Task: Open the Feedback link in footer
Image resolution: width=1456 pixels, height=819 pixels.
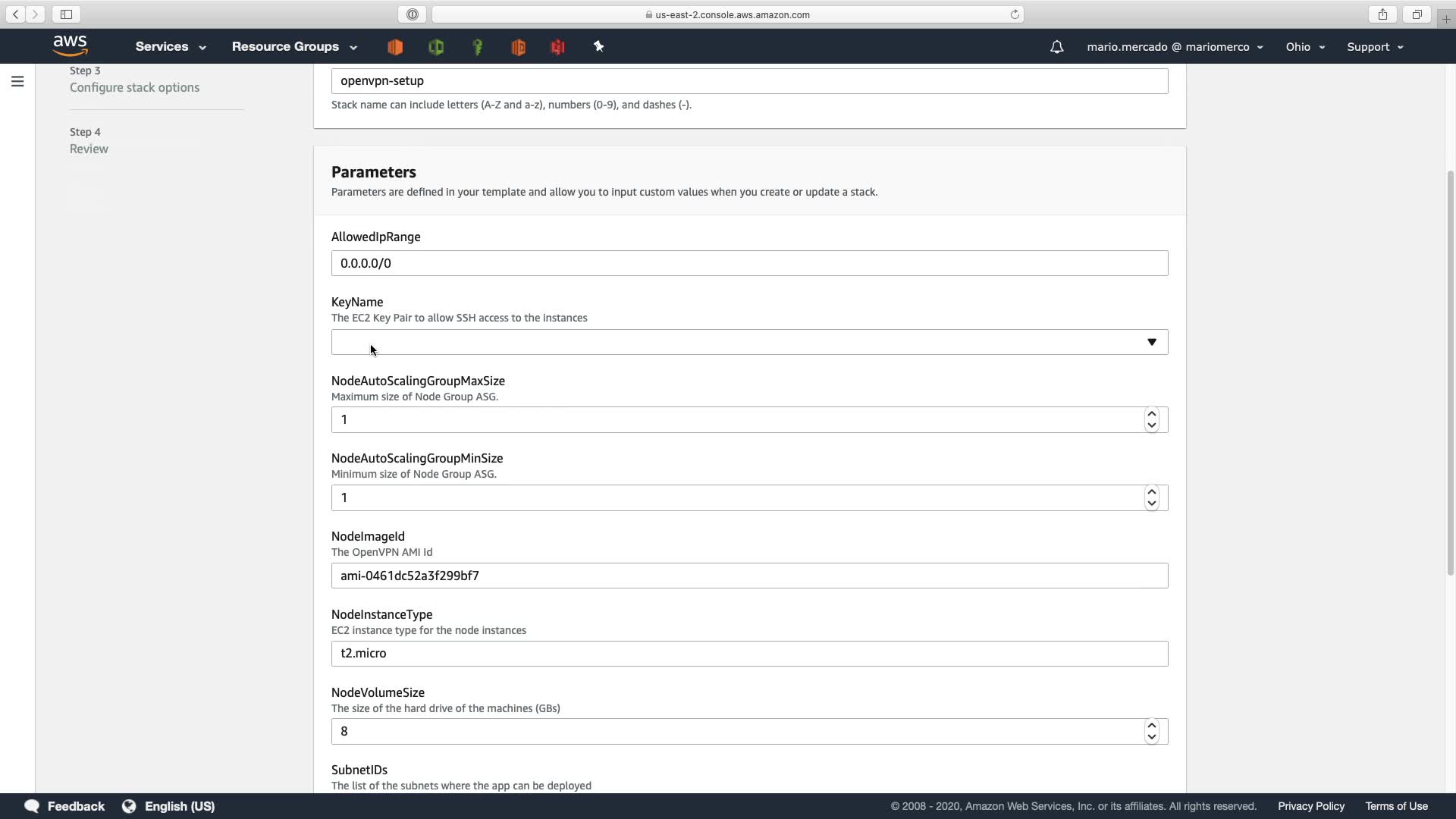Action: coord(65,806)
